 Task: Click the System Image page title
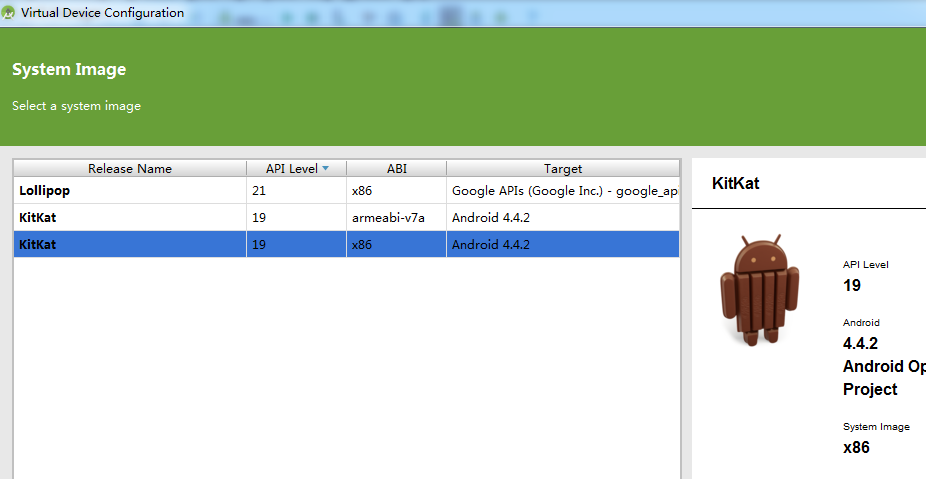(x=69, y=70)
